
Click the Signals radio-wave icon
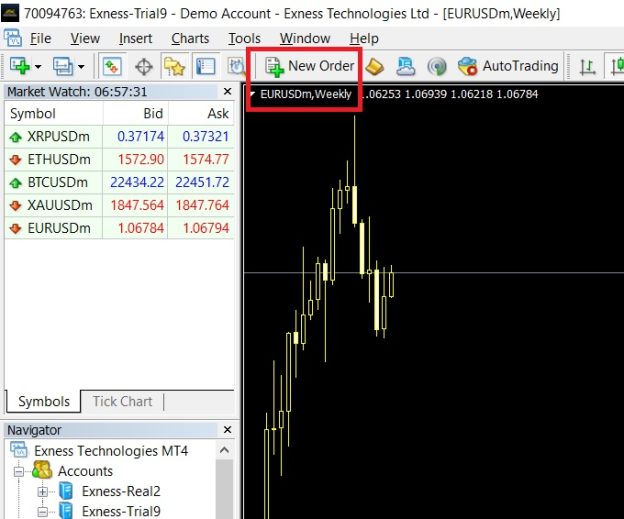[437, 66]
